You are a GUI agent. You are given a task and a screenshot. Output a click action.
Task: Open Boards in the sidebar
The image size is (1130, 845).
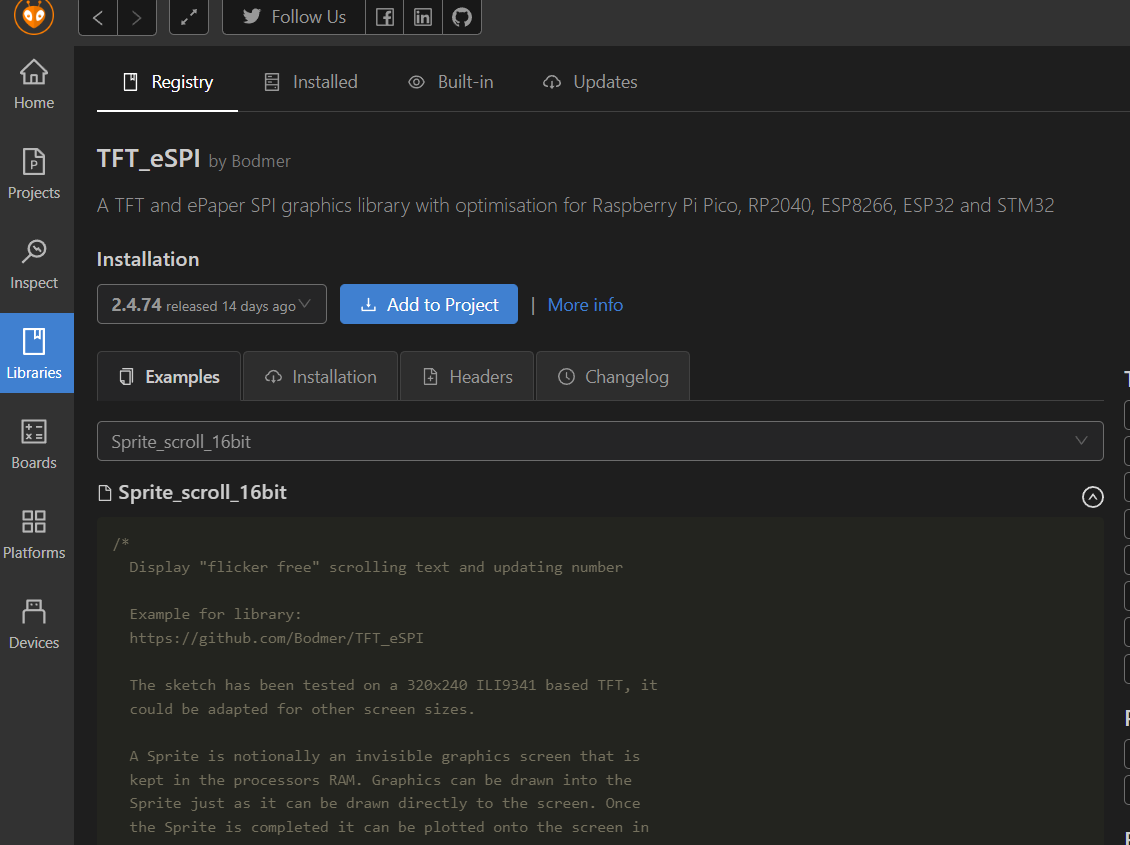tap(34, 444)
